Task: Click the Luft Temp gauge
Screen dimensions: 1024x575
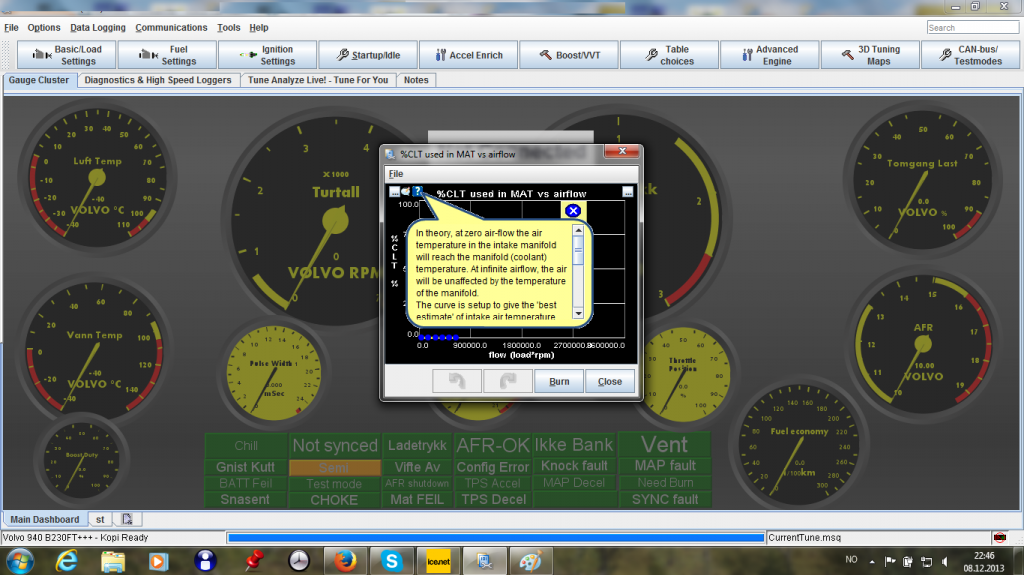Action: pyautogui.click(x=97, y=176)
